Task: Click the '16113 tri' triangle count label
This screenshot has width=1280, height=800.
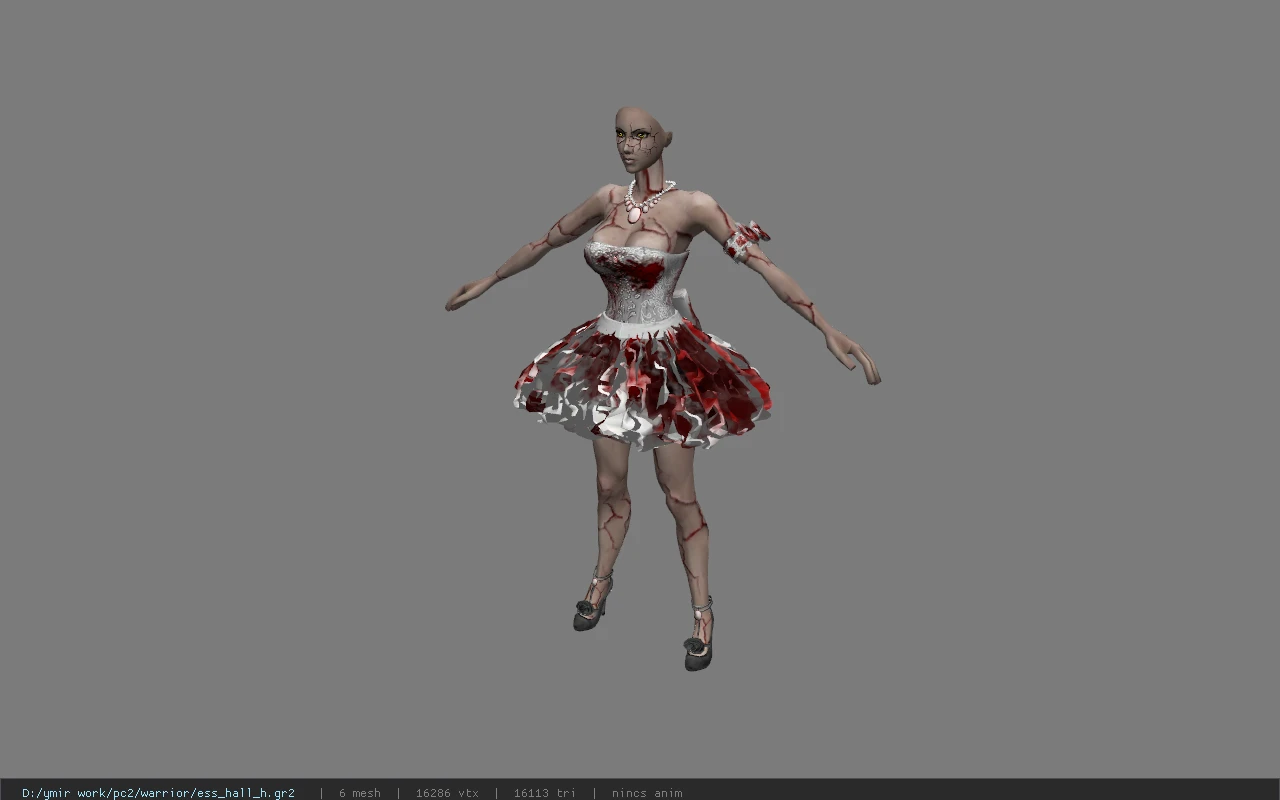Action: coord(544,792)
